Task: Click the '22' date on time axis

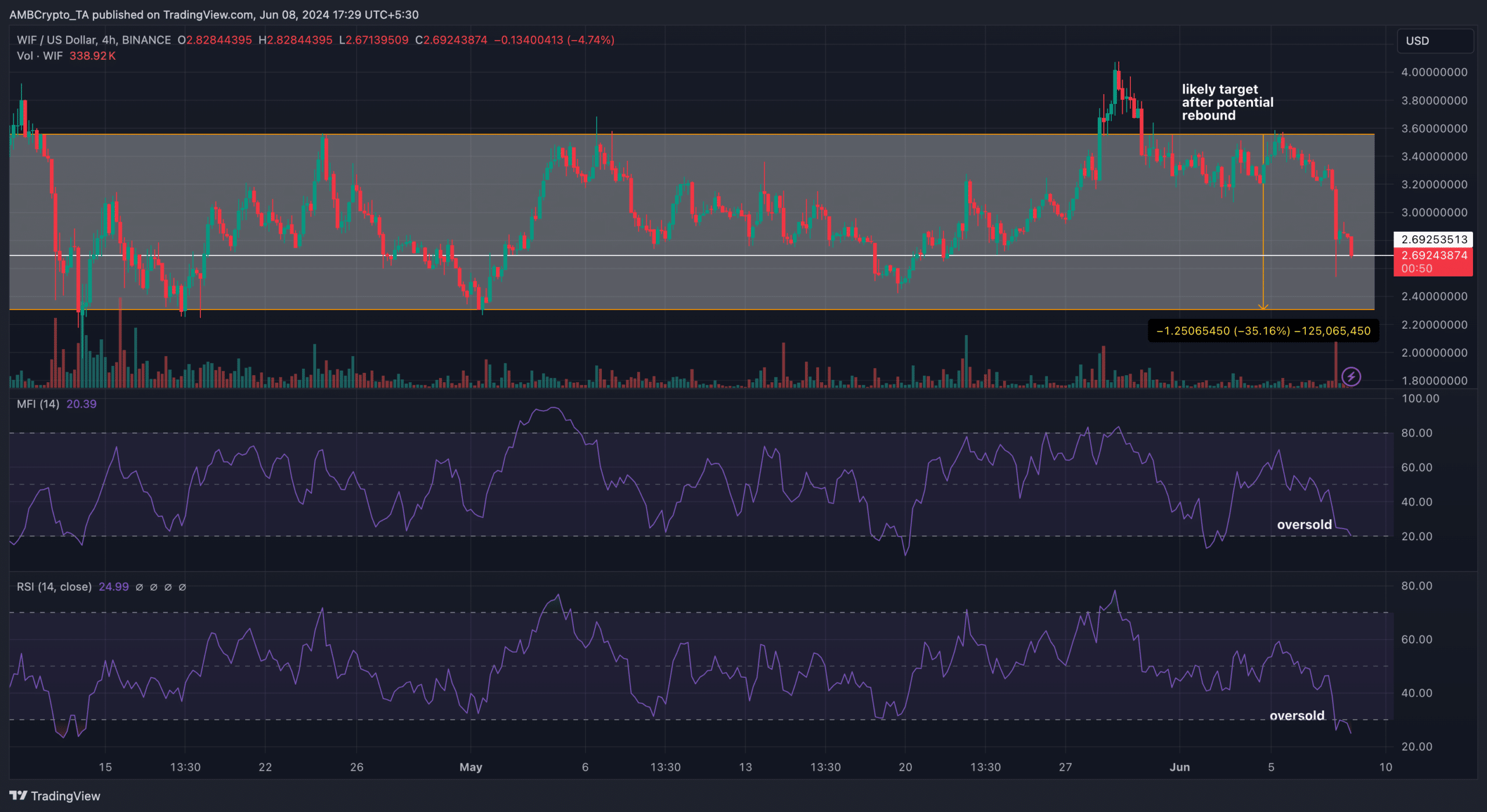Action: [x=265, y=767]
